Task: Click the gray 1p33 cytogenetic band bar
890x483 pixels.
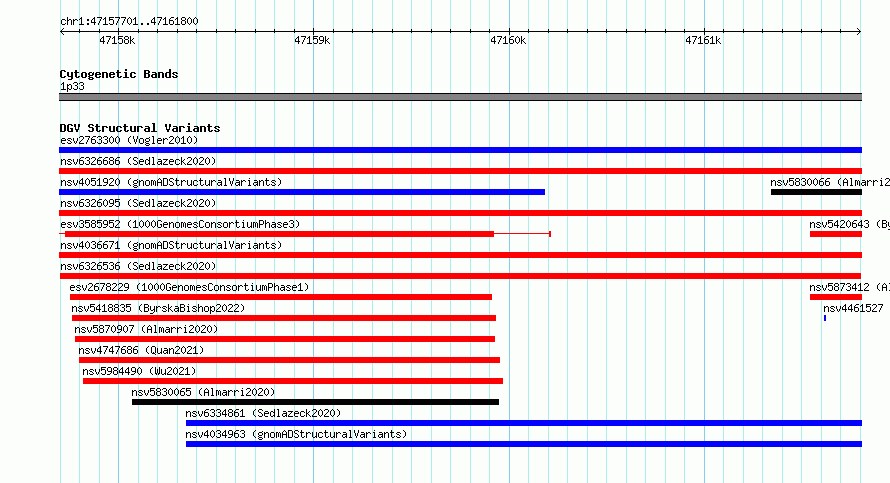Action: 460,97
